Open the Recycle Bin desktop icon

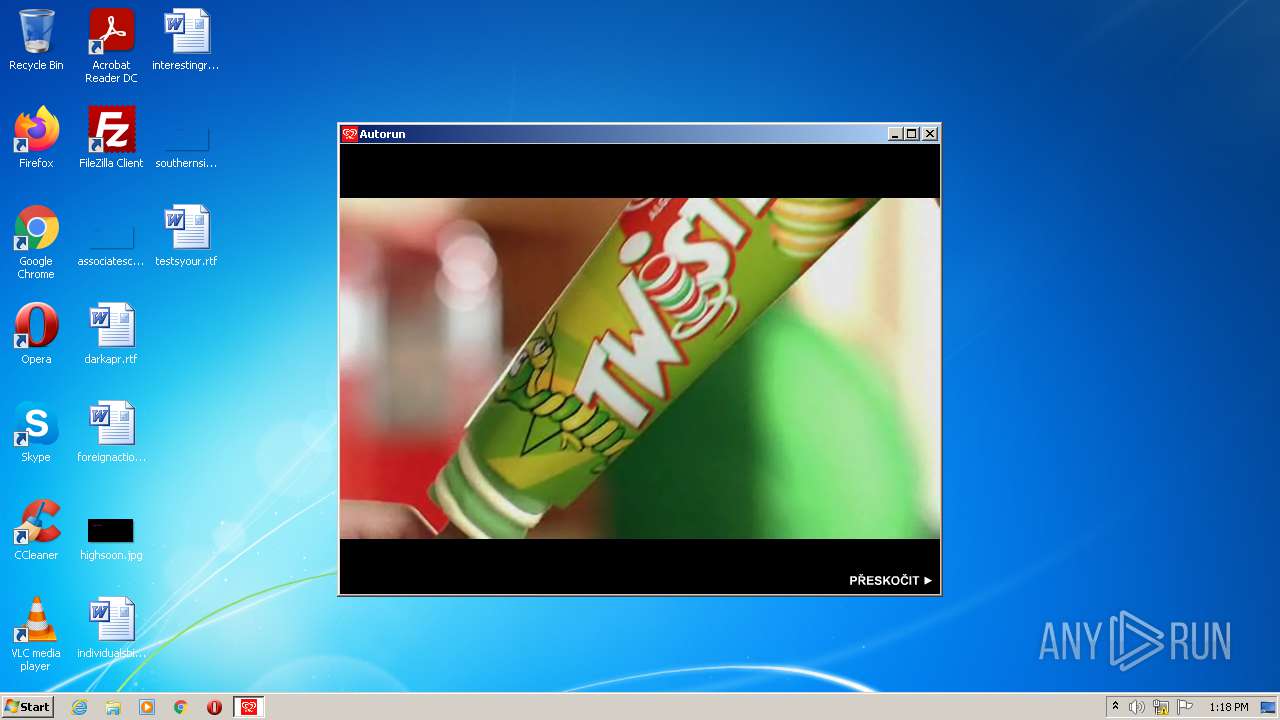pyautogui.click(x=36, y=40)
